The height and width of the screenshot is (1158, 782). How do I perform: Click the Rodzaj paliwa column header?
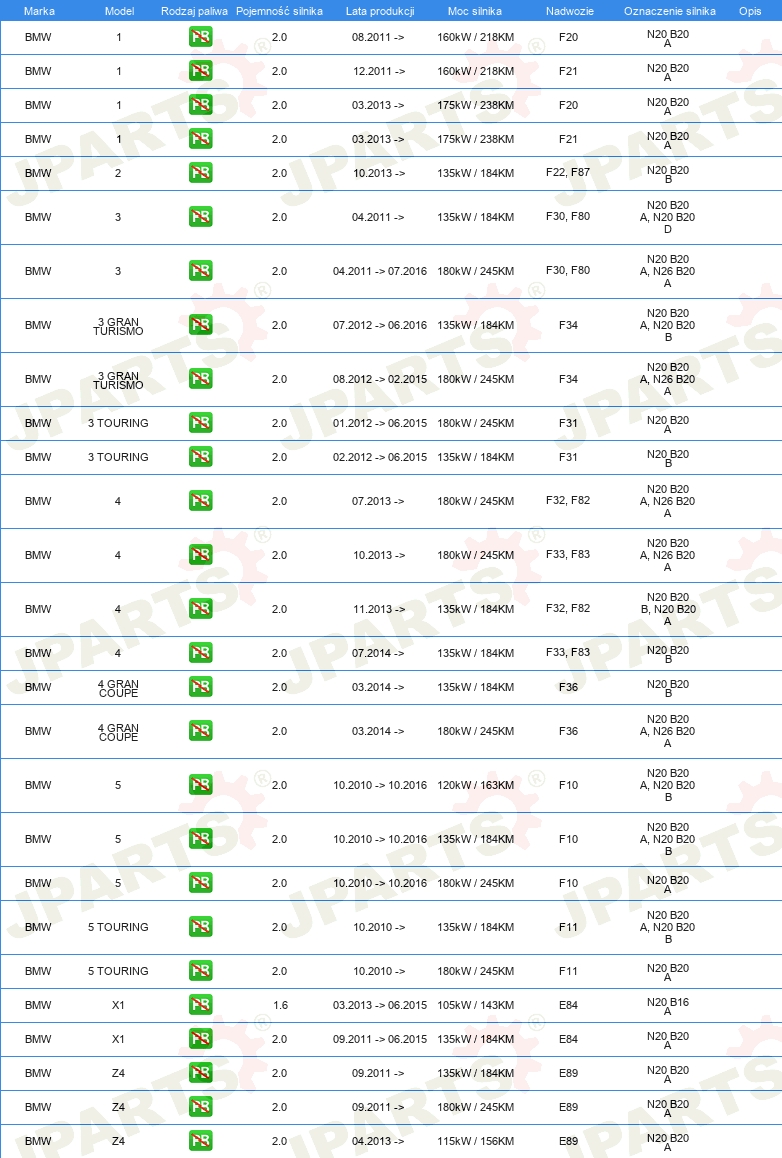click(194, 11)
